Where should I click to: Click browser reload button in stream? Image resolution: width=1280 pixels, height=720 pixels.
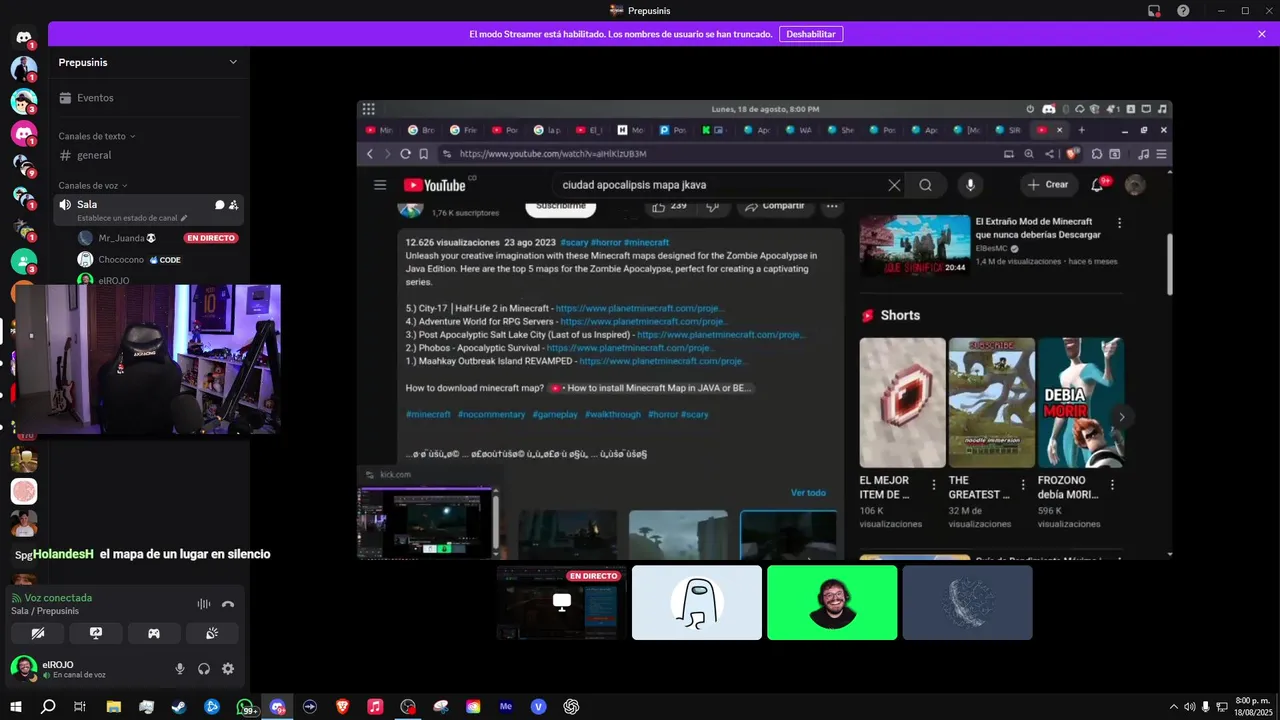[x=405, y=154]
